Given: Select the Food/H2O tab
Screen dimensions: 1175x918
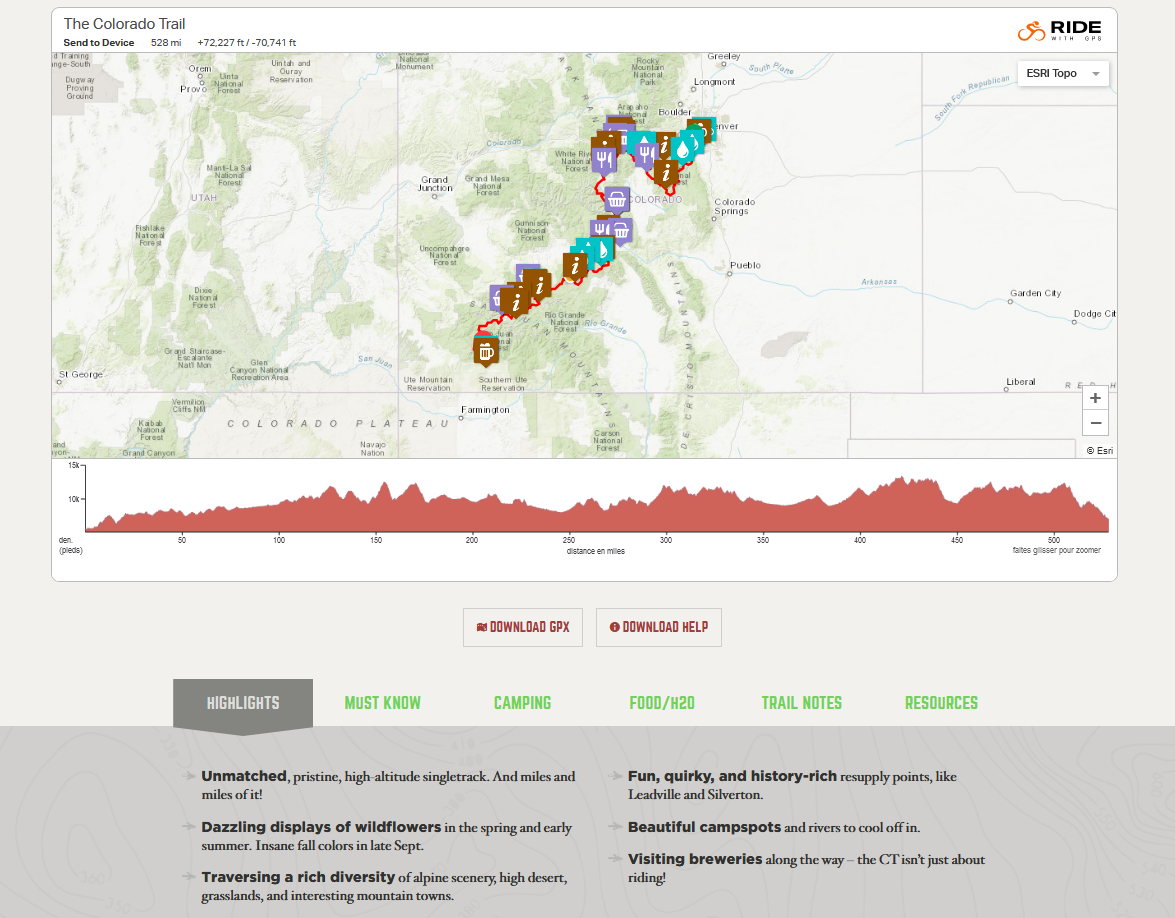Looking at the screenshot, I should (661, 703).
